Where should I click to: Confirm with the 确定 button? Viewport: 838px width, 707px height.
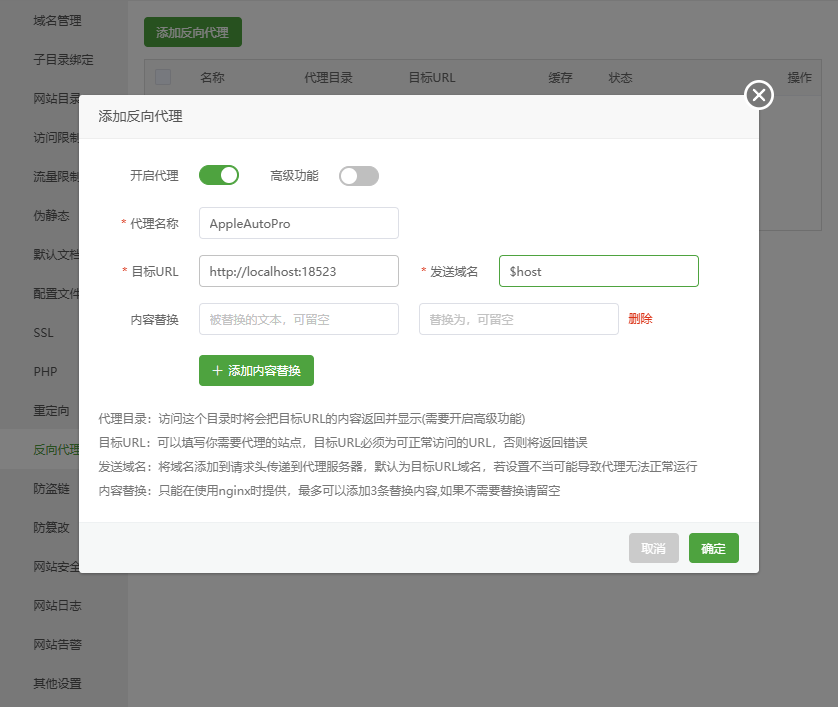713,548
